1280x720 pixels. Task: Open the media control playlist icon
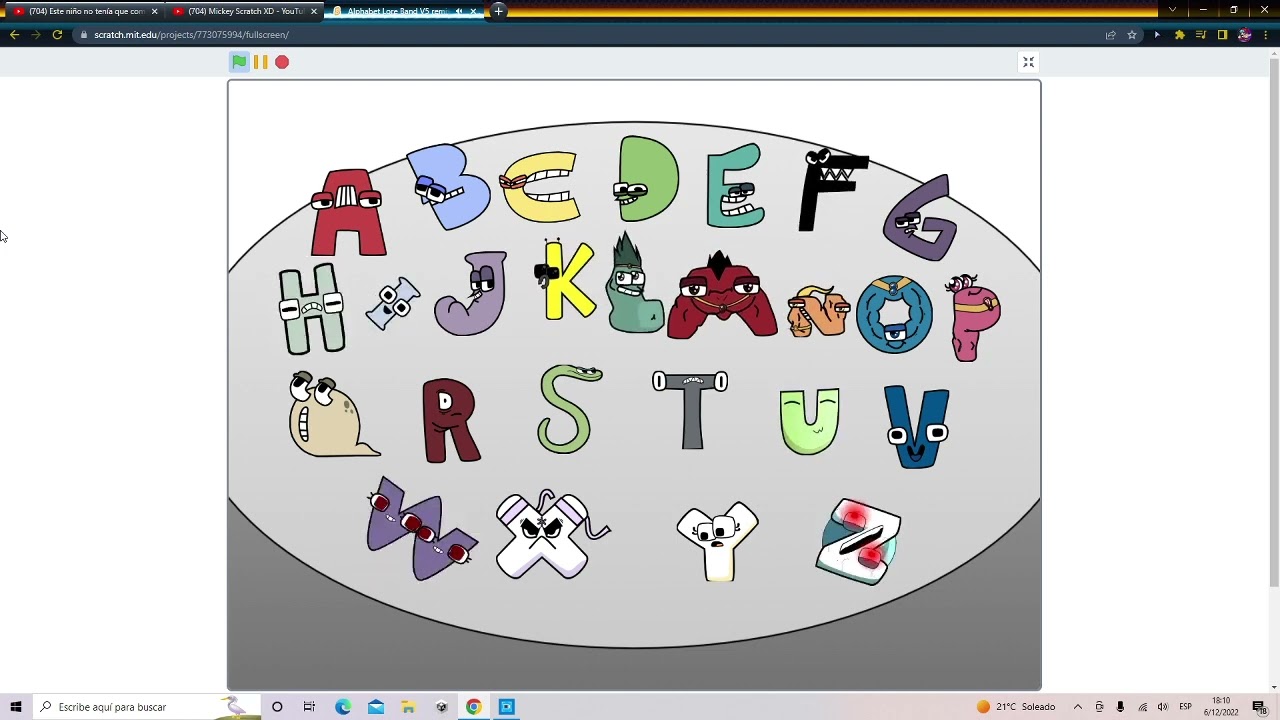tap(1200, 35)
